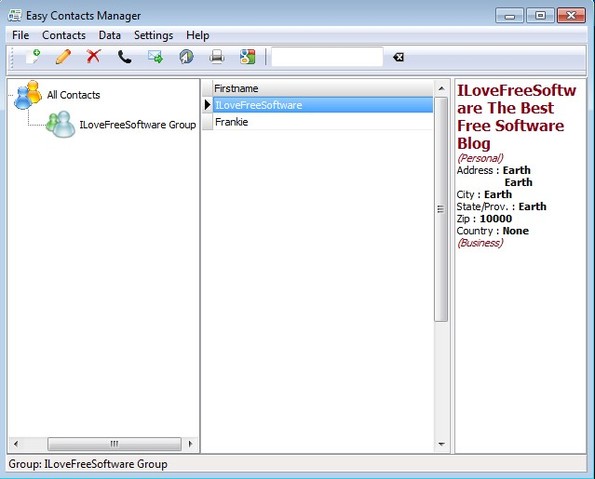
Task: Click the Send Email envelope icon
Action: (155, 57)
